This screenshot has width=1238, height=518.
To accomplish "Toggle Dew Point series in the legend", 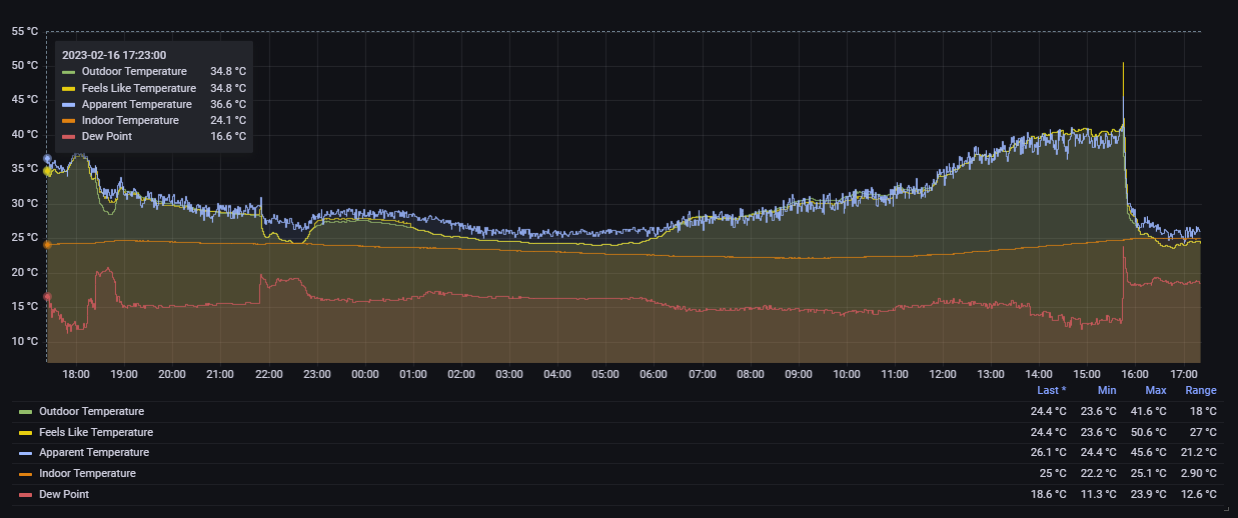I will coord(64,494).
